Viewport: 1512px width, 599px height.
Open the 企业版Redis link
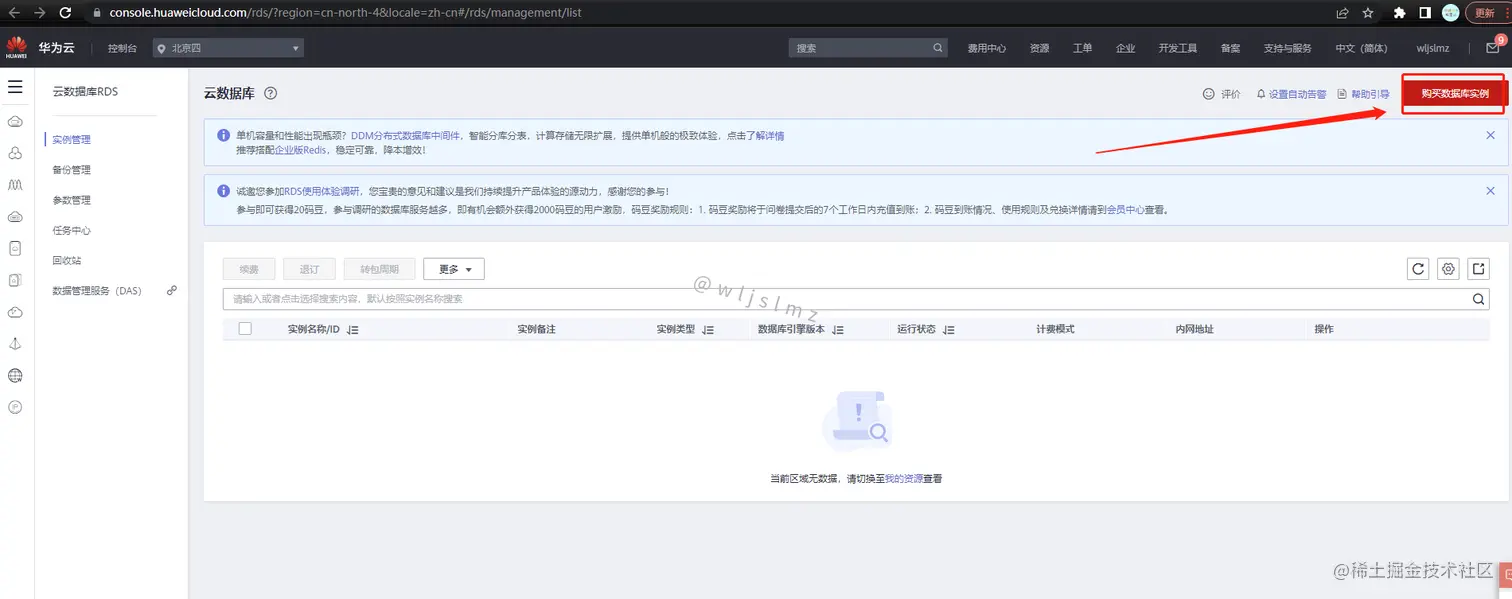pyautogui.click(x=301, y=150)
